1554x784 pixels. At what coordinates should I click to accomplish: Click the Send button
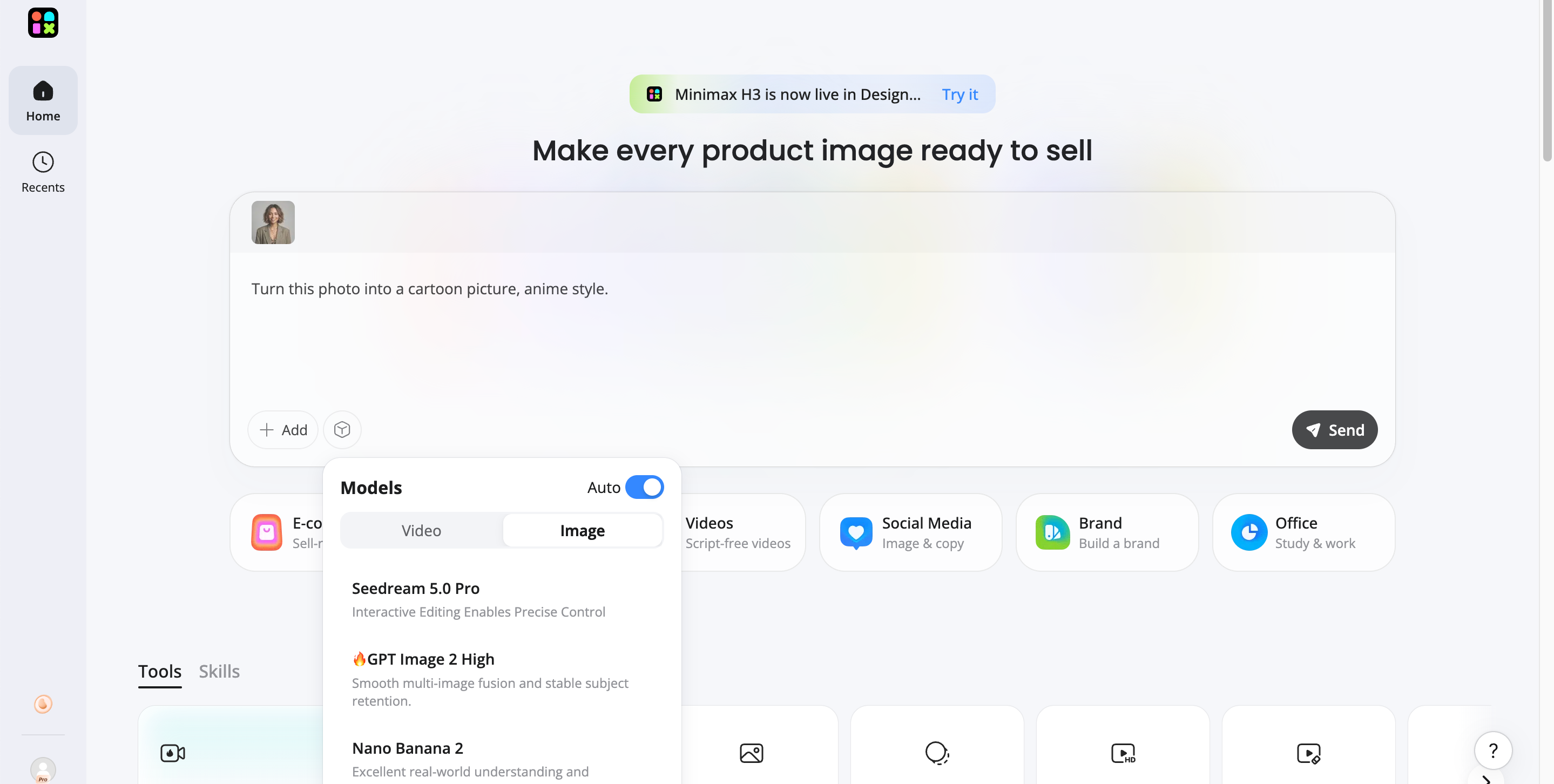point(1334,430)
